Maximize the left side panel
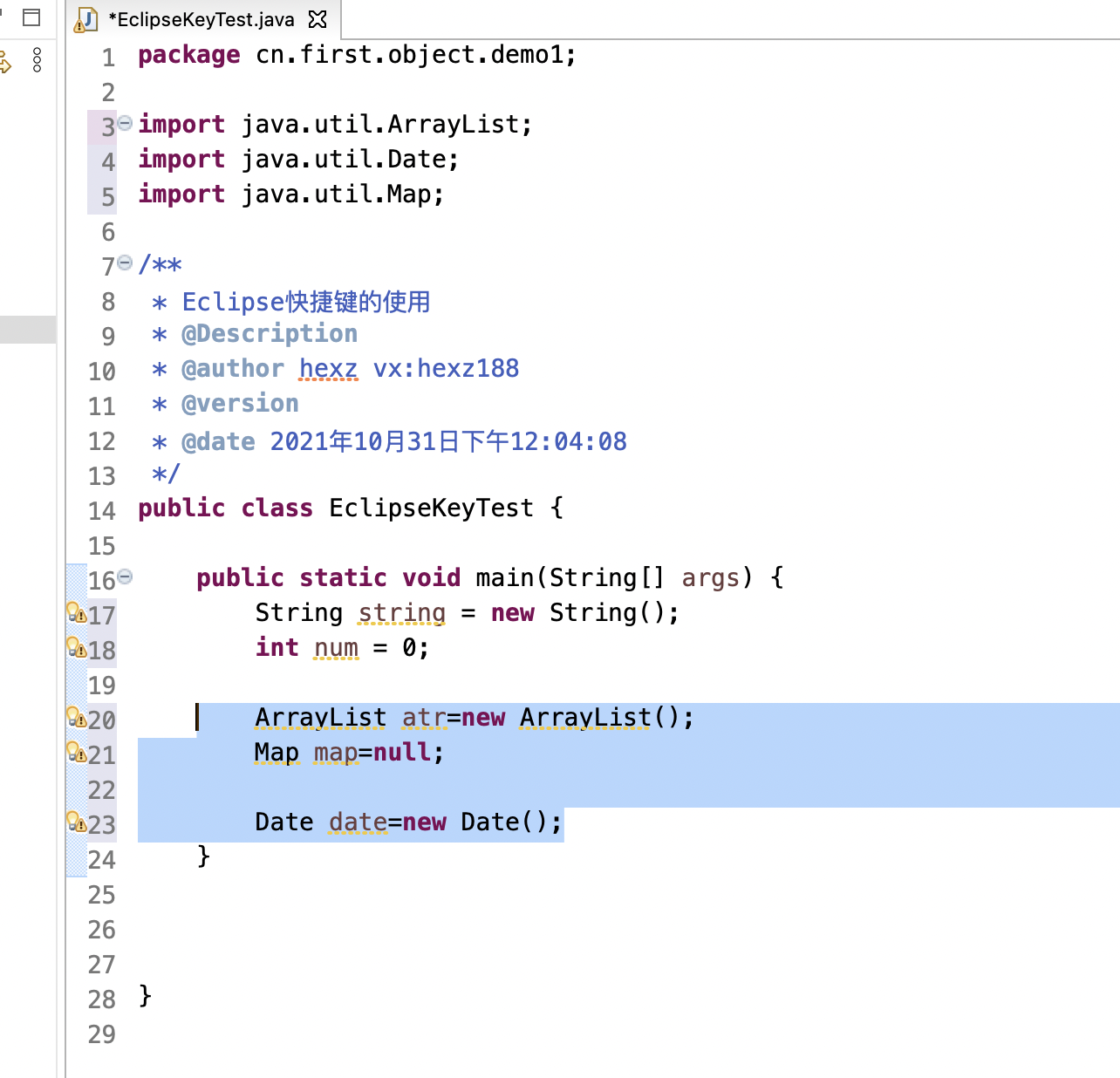Image resolution: width=1120 pixels, height=1078 pixels. 31,17
